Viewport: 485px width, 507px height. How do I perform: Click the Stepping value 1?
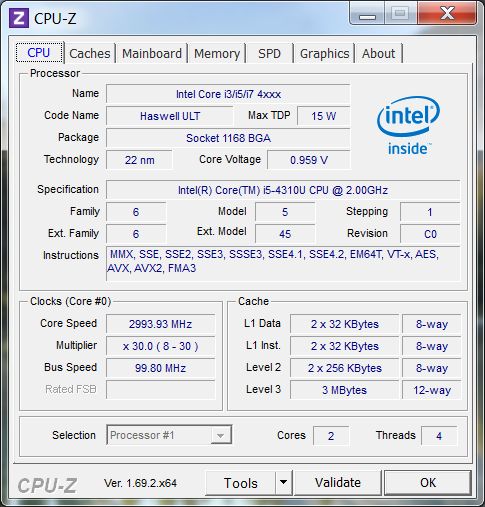pyautogui.click(x=430, y=212)
